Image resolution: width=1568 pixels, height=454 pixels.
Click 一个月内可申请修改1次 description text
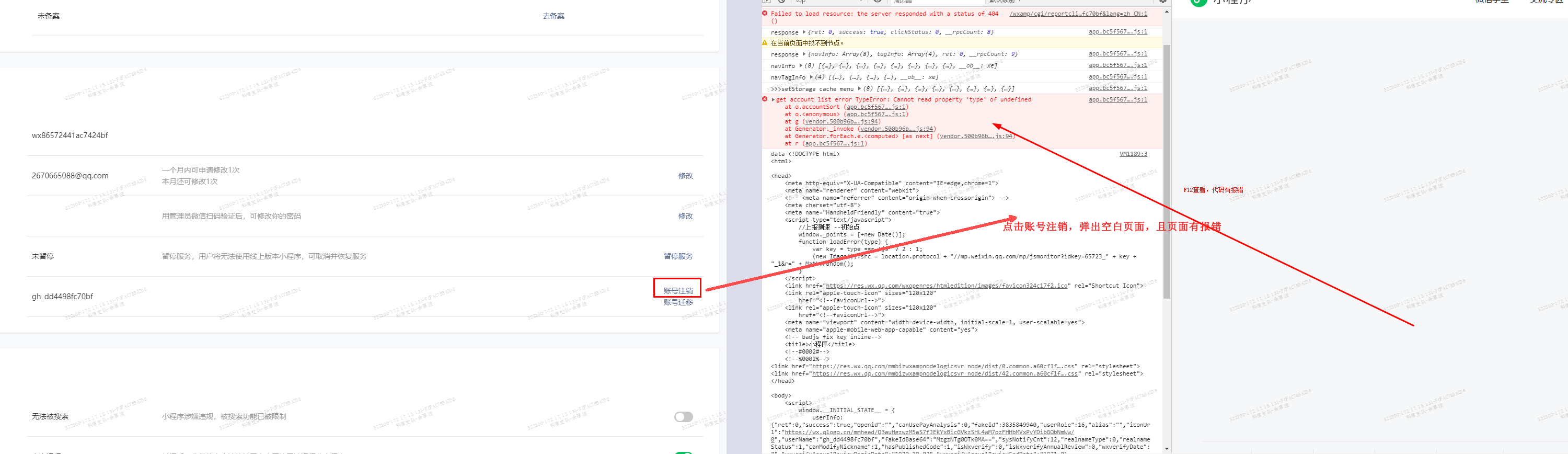click(x=201, y=170)
